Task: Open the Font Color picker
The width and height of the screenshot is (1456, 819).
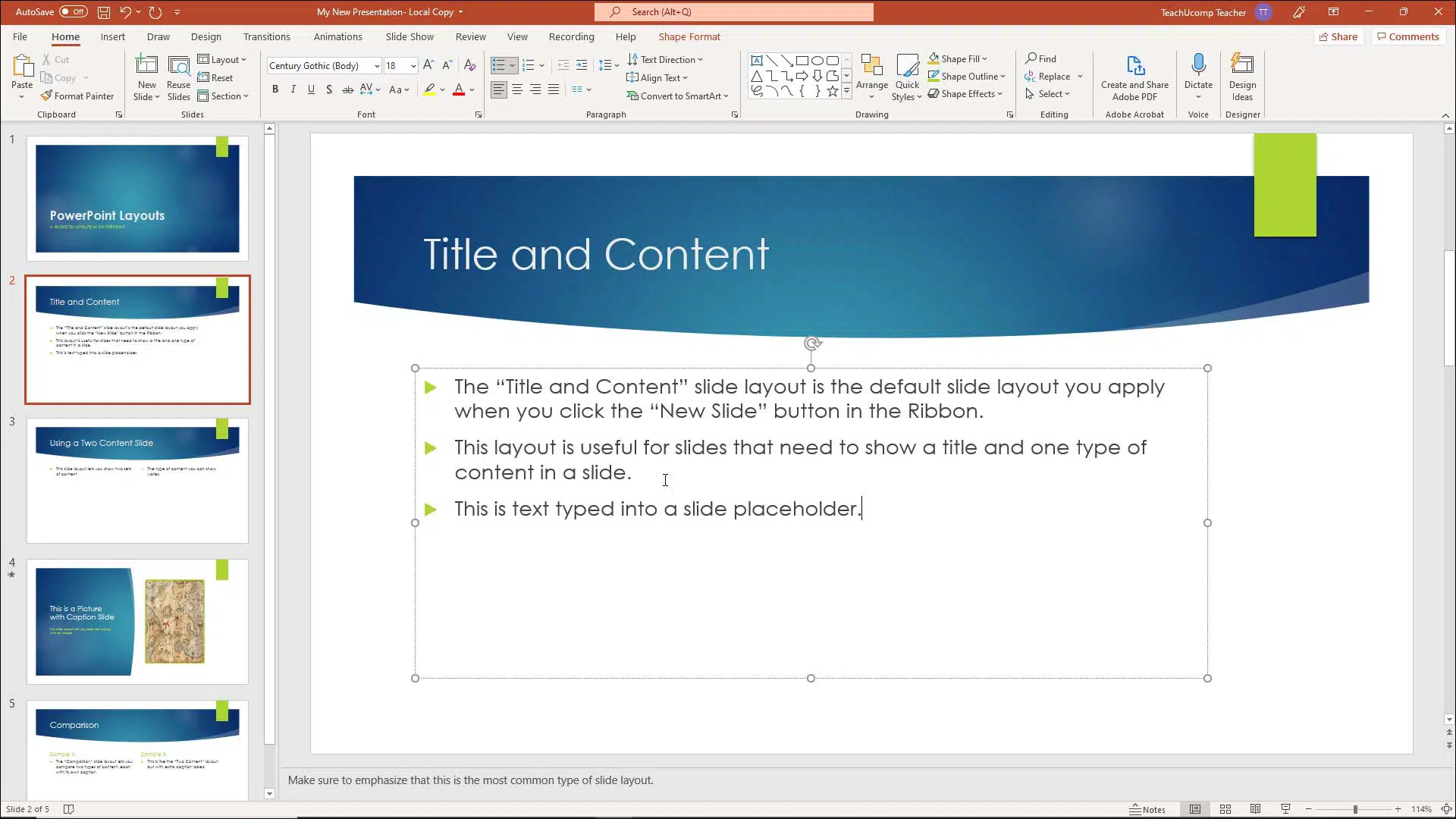Action: pyautogui.click(x=472, y=90)
